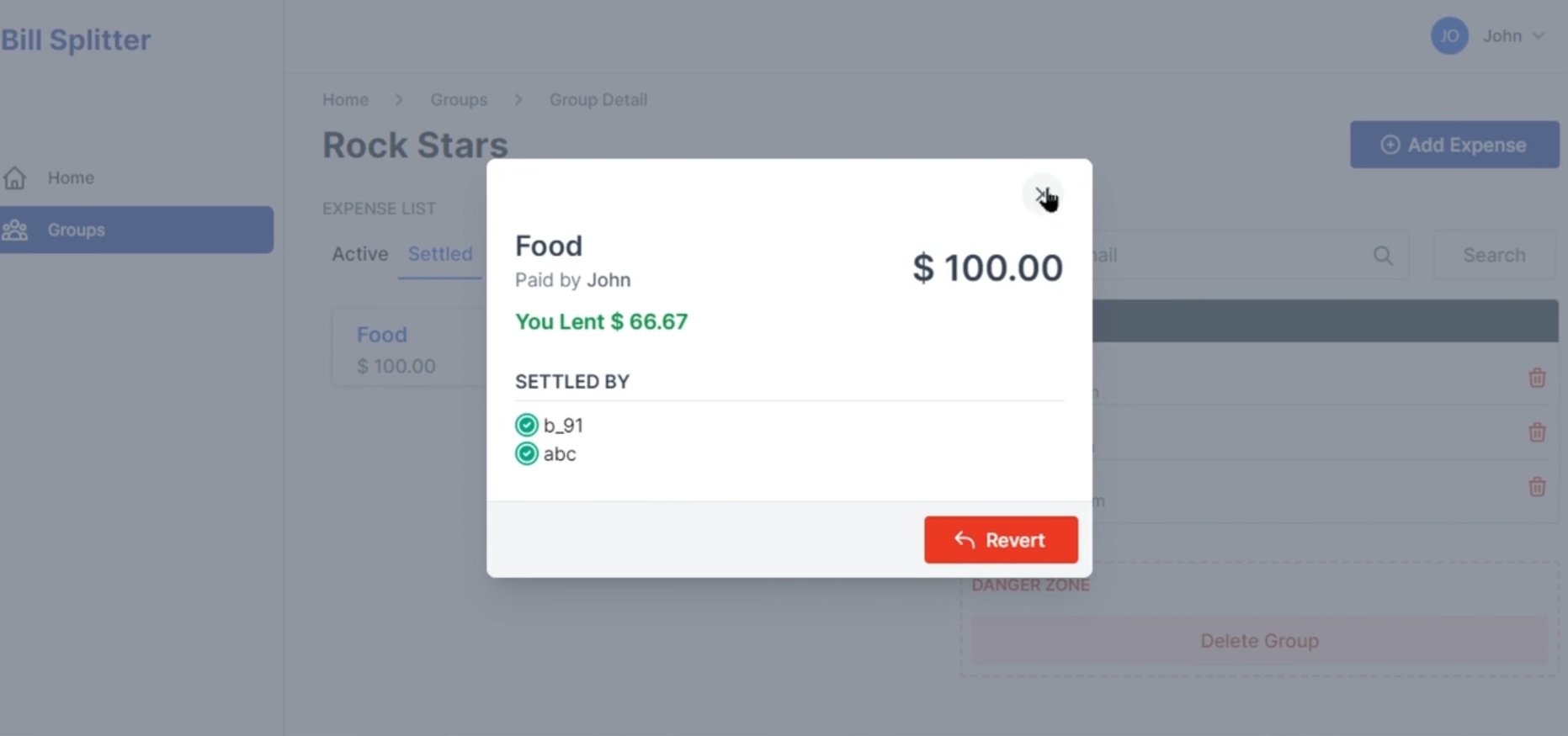Toggle the settled checkmark next to b_91
The image size is (1568, 736).
[526, 425]
